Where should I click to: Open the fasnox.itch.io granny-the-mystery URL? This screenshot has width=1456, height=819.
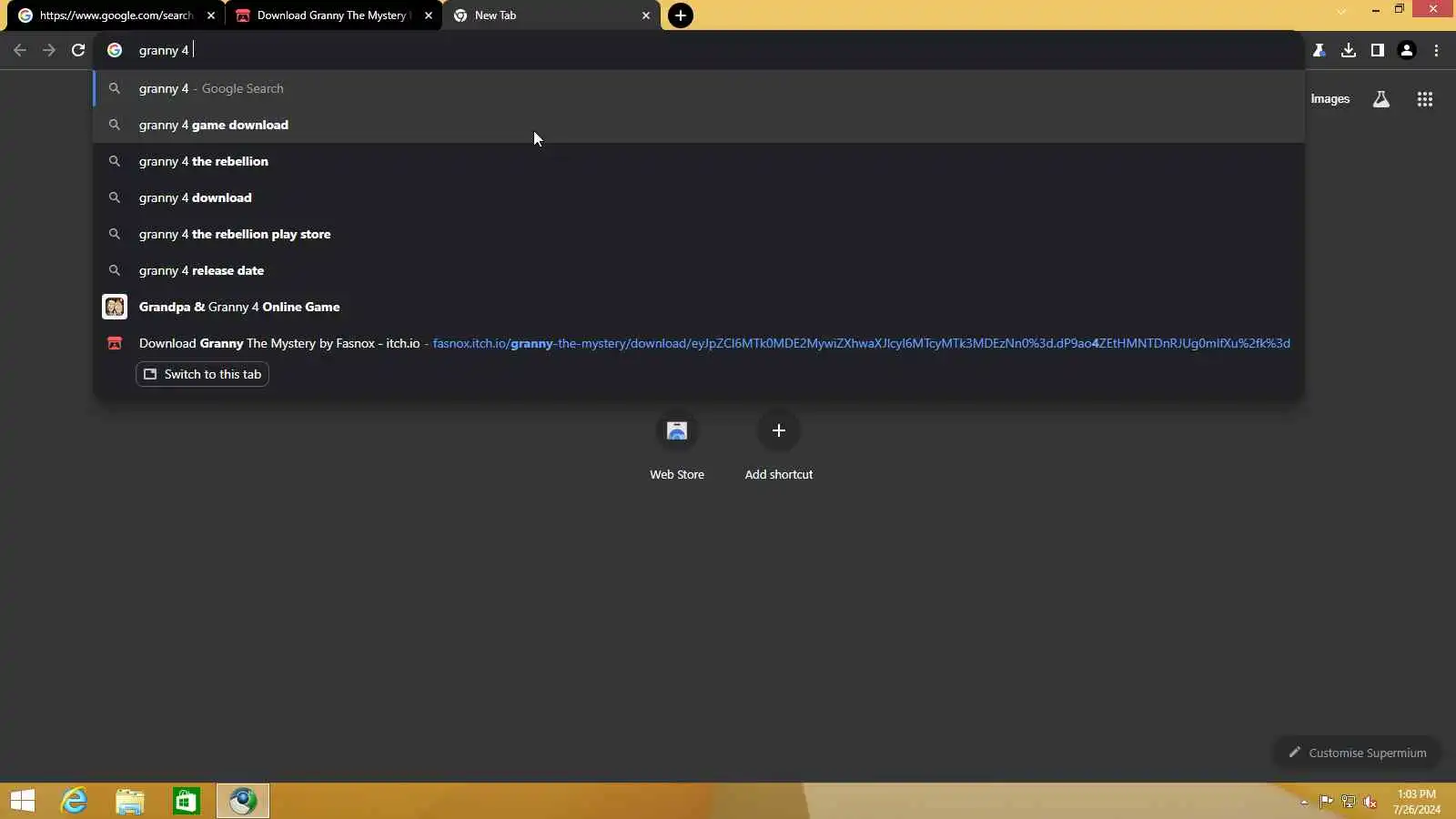click(x=861, y=343)
